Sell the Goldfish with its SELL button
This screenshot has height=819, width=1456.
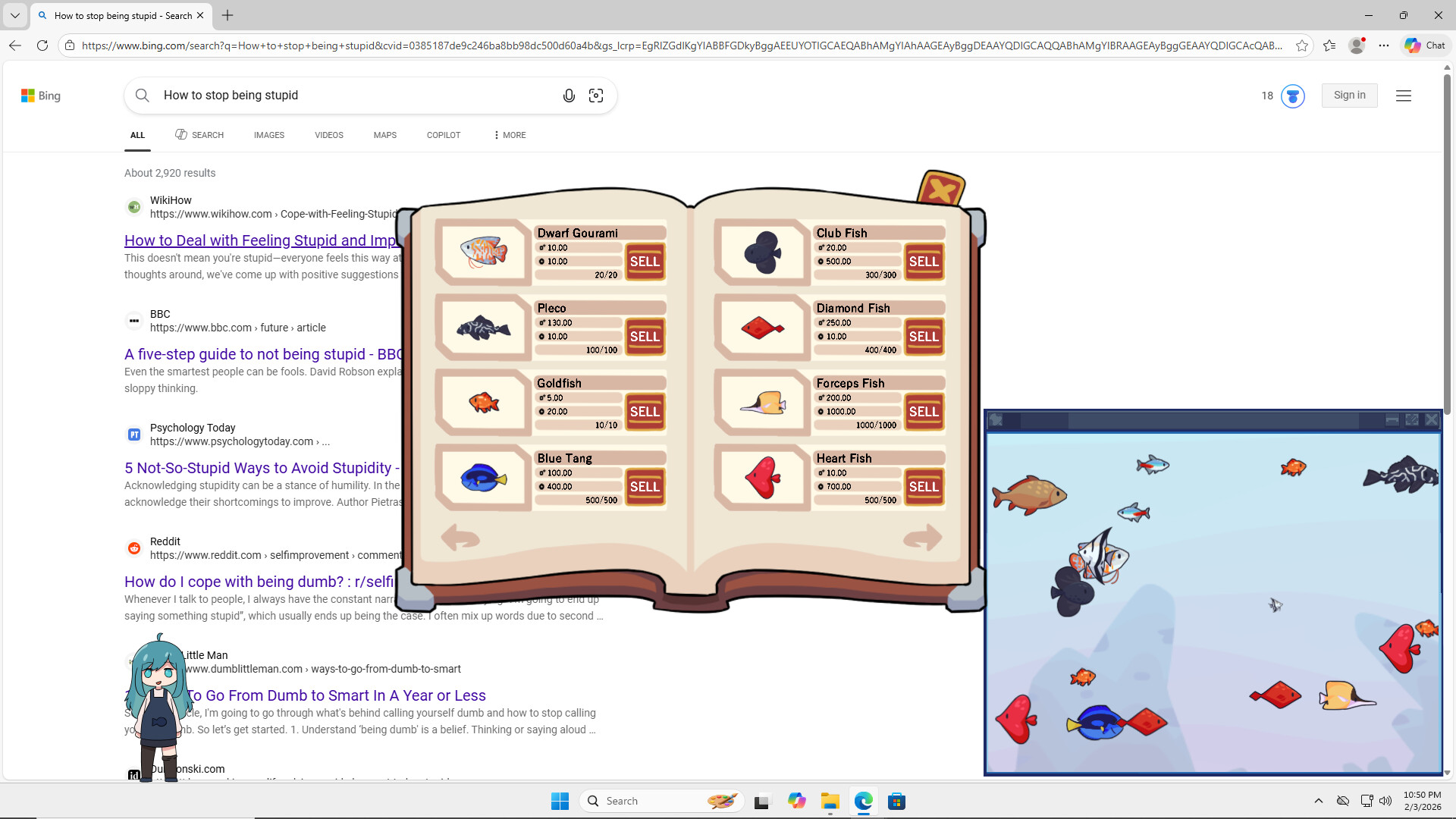tap(645, 412)
